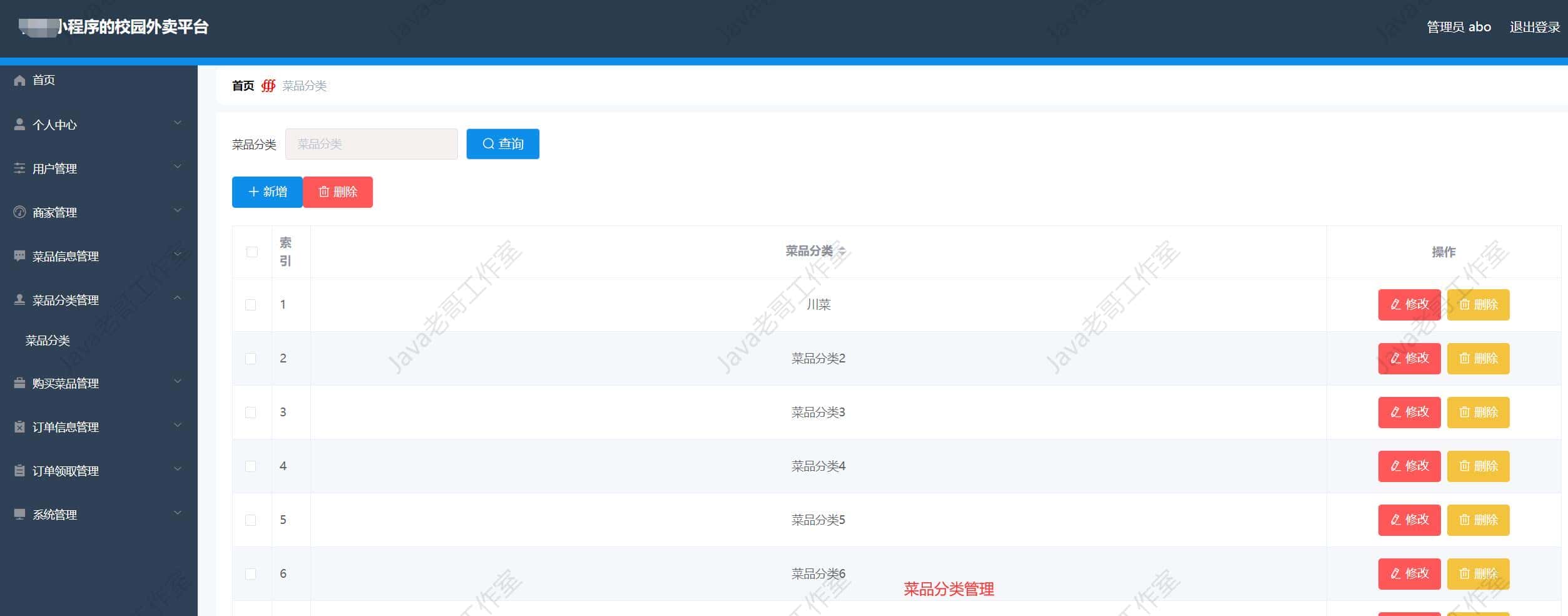Click the monitor icon next to 系统管理
The height and width of the screenshot is (616, 1568).
tap(19, 514)
